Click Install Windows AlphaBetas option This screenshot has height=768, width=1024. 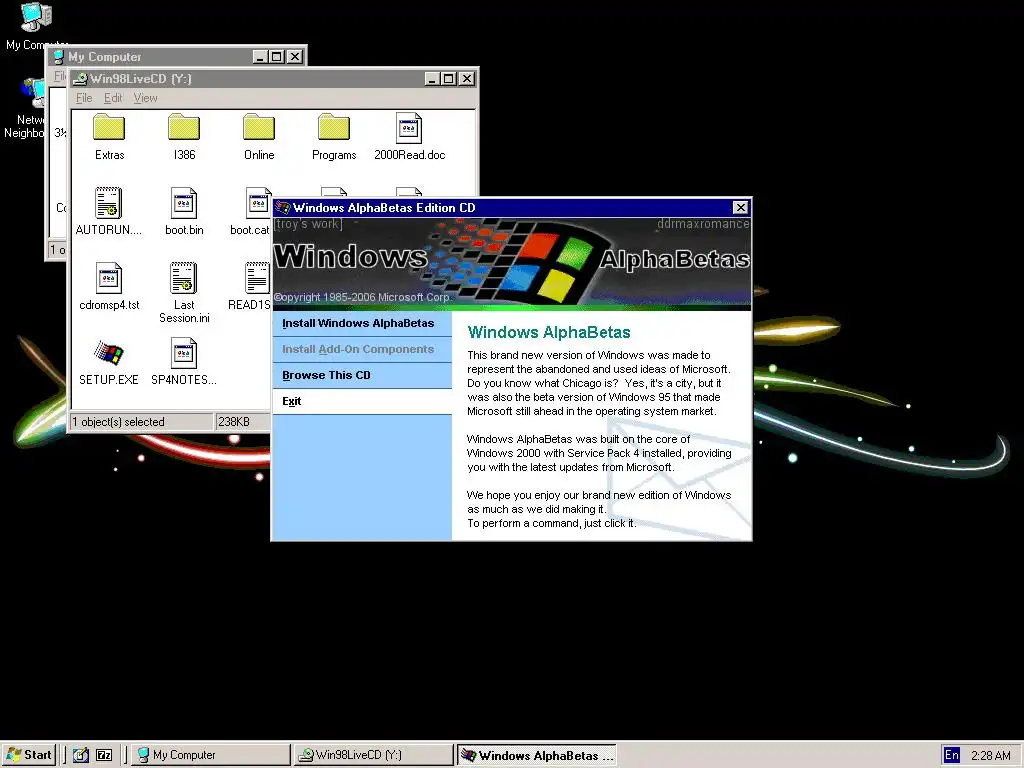[362, 323]
